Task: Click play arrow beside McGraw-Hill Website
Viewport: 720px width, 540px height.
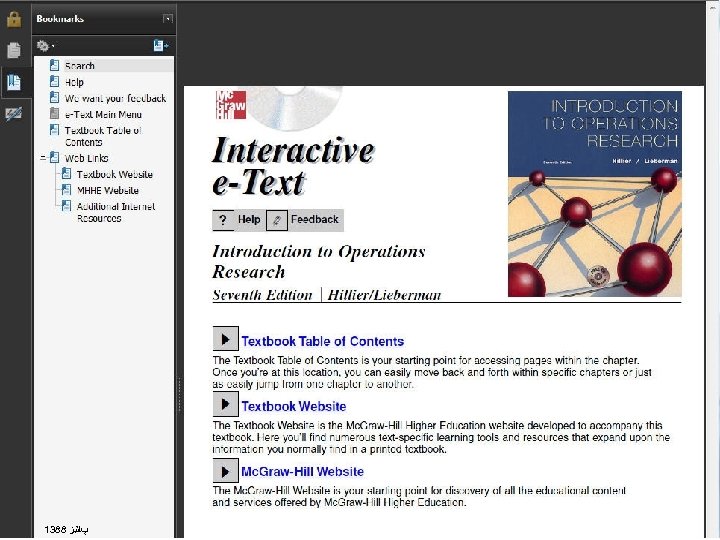Action: click(x=225, y=471)
